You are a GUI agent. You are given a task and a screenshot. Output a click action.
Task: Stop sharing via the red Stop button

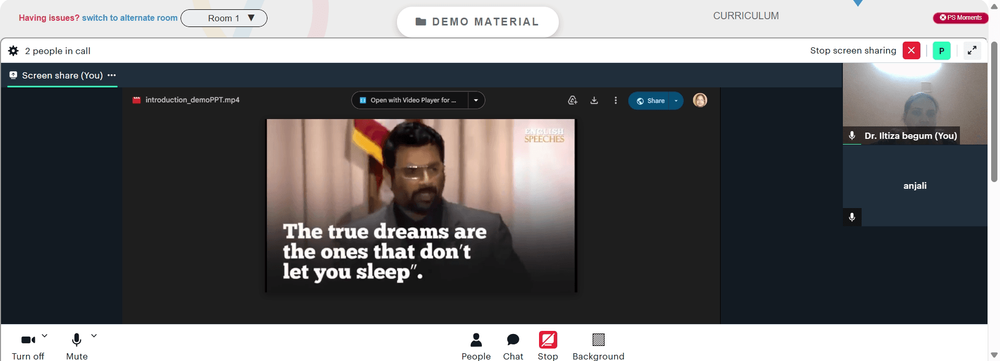(x=548, y=346)
